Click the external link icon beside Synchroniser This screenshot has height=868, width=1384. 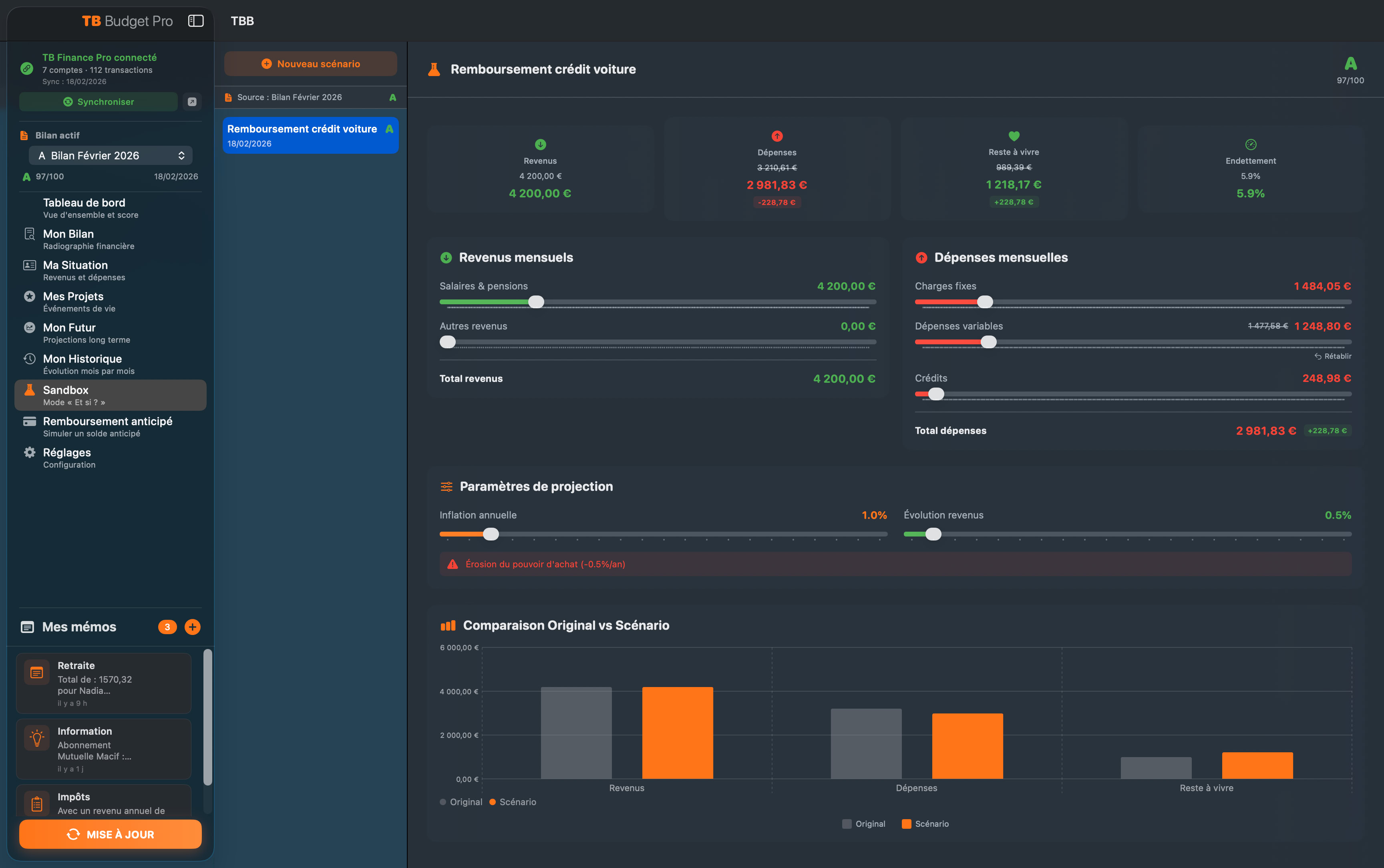[192, 102]
